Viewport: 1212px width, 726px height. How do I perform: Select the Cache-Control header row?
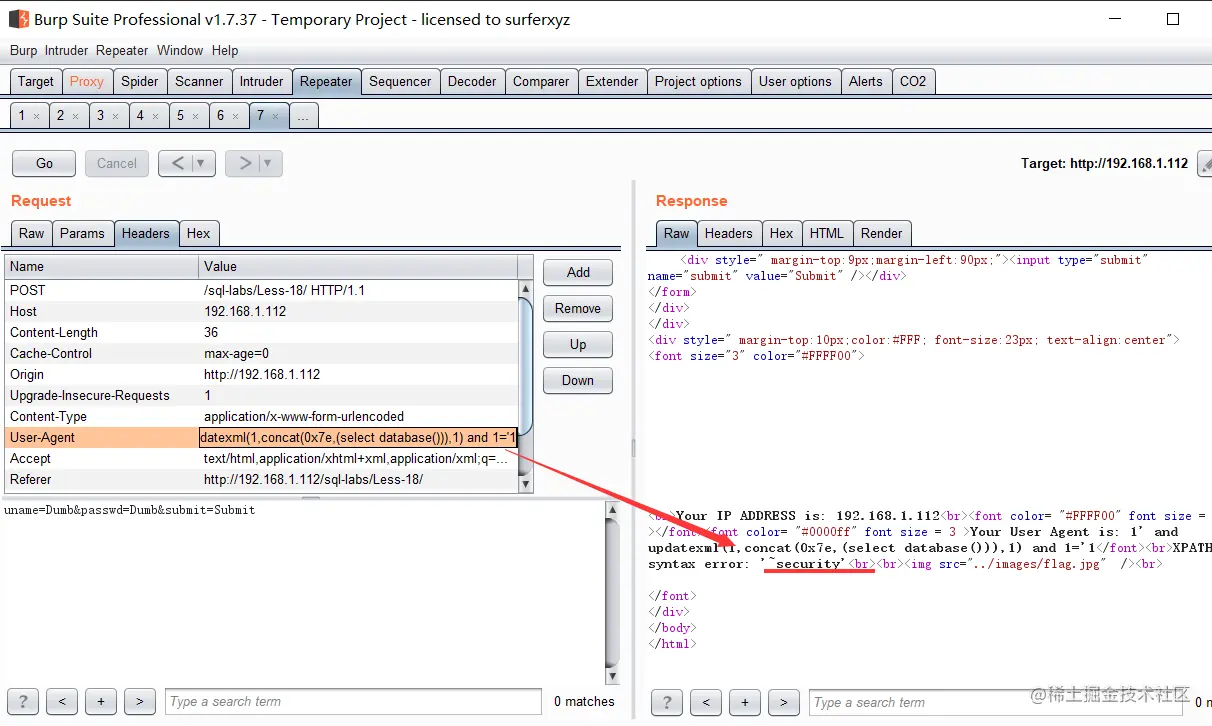pyautogui.click(x=261, y=353)
